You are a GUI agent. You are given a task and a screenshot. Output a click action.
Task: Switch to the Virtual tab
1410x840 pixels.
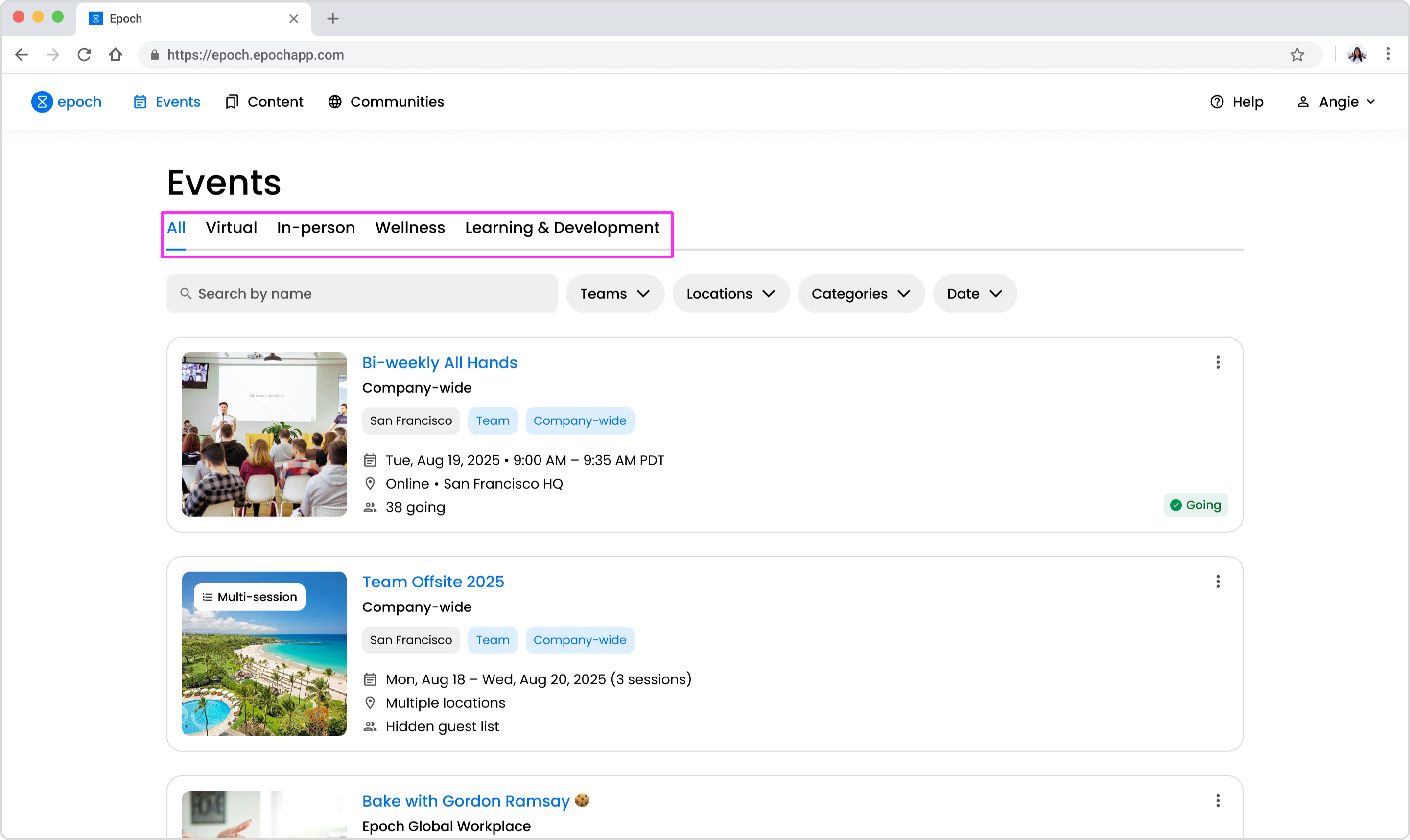click(231, 228)
